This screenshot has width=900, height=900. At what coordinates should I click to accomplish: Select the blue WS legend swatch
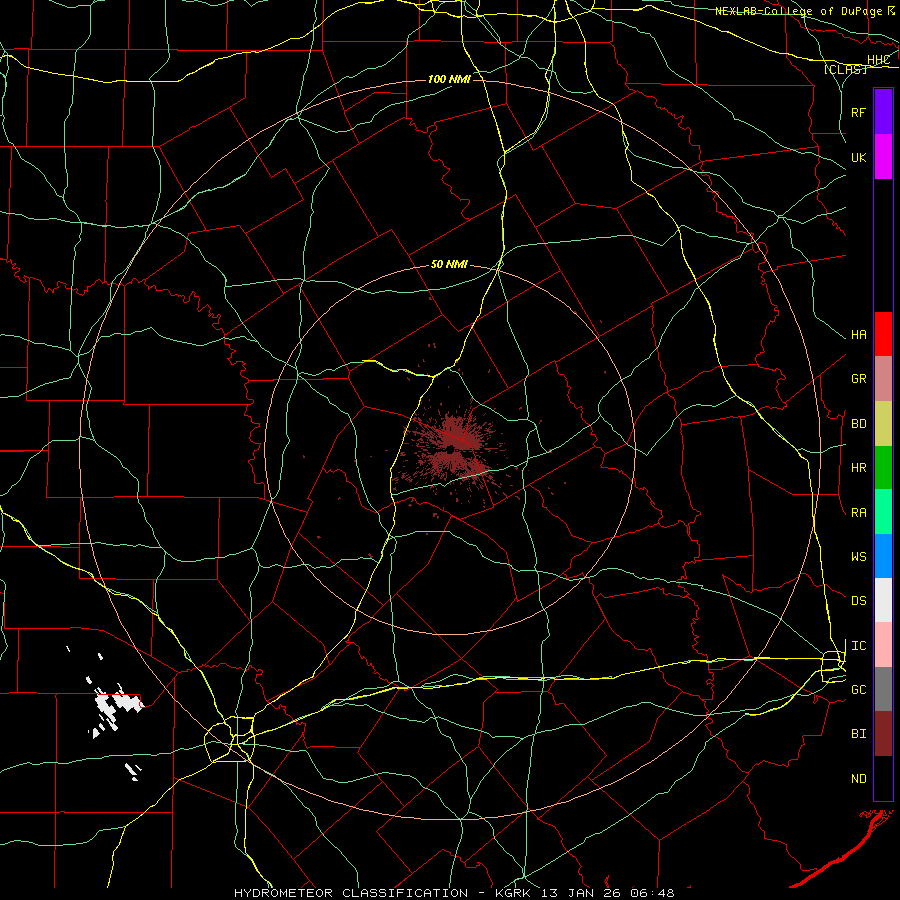(x=883, y=556)
